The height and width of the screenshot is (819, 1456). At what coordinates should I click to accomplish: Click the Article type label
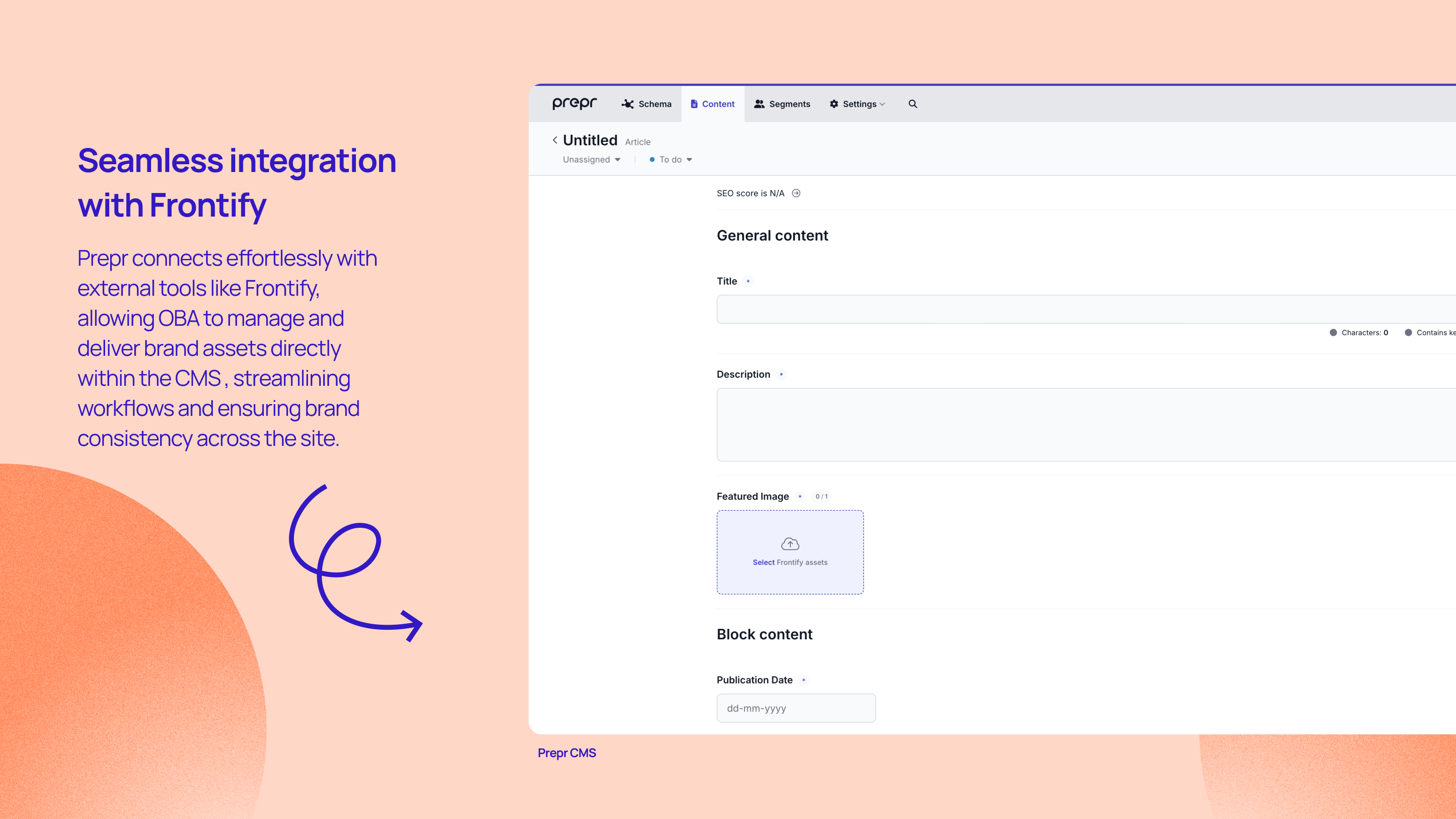(x=637, y=142)
